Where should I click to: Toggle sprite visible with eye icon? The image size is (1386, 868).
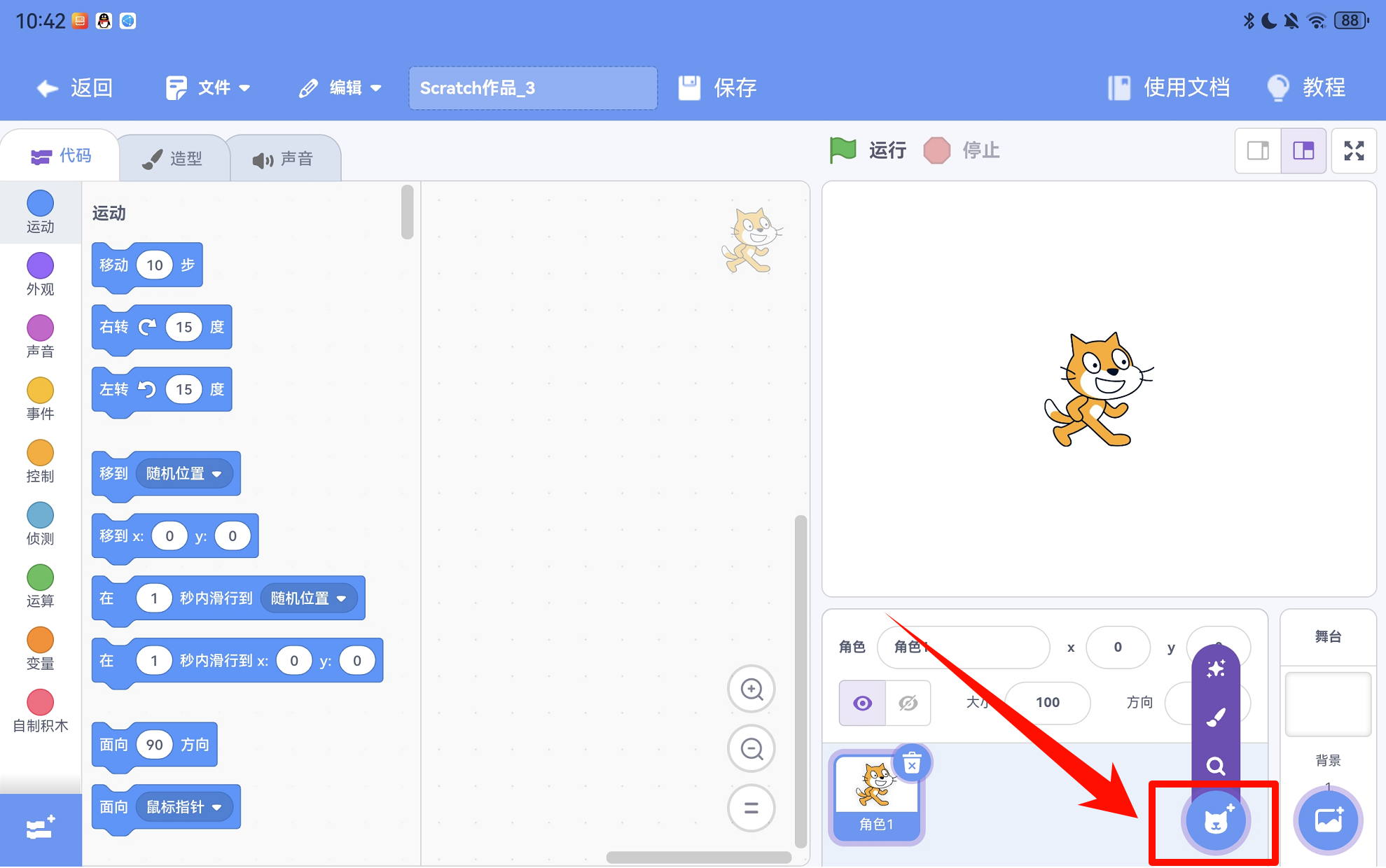862,703
